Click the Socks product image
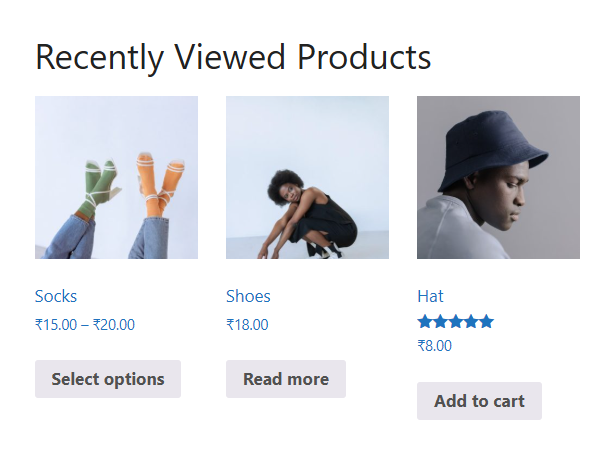The height and width of the screenshot is (461, 613). [x=116, y=177]
